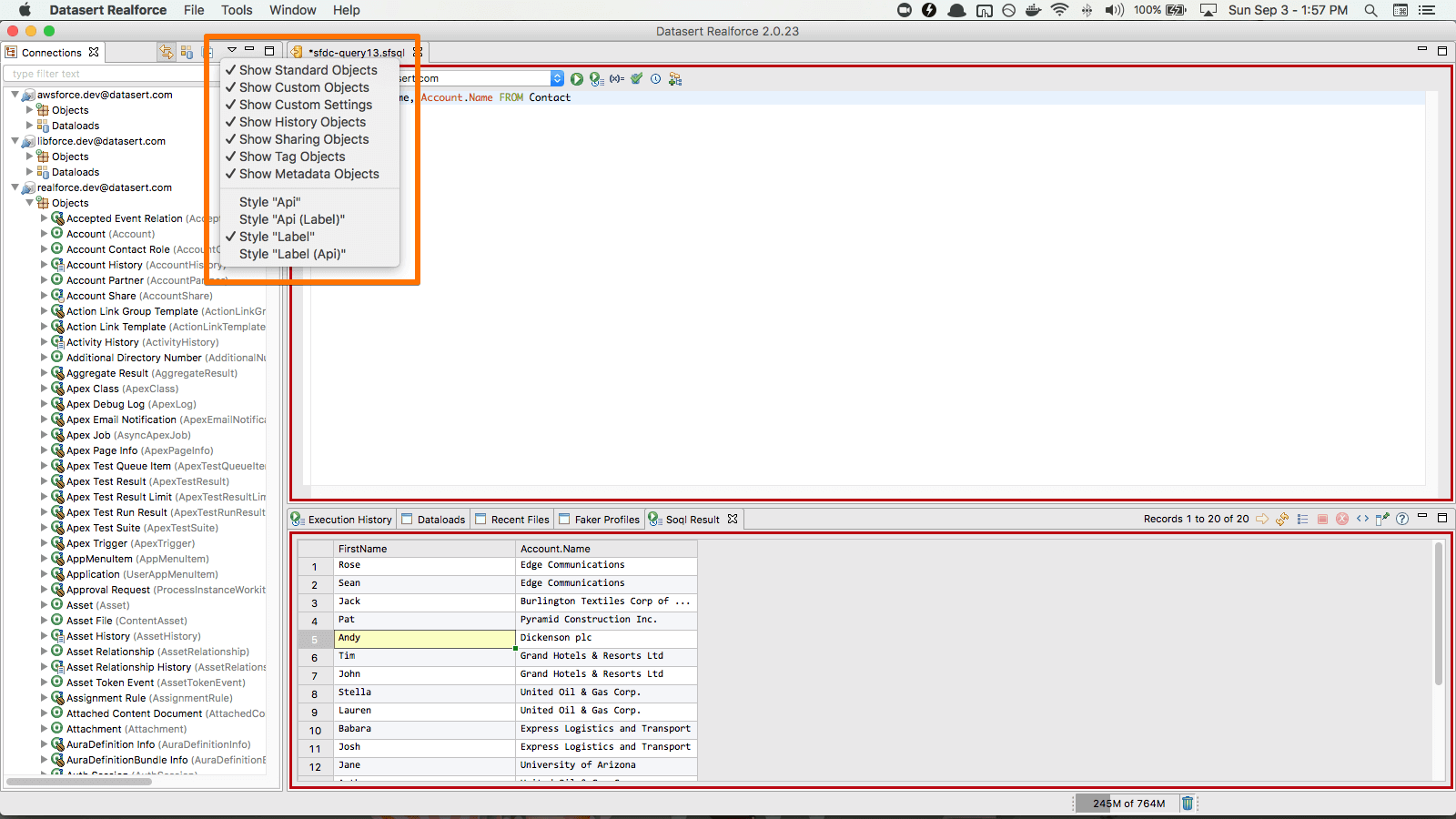Collapse the realforce.dev@datasert.com connection
1456x819 pixels.
[x=15, y=187]
